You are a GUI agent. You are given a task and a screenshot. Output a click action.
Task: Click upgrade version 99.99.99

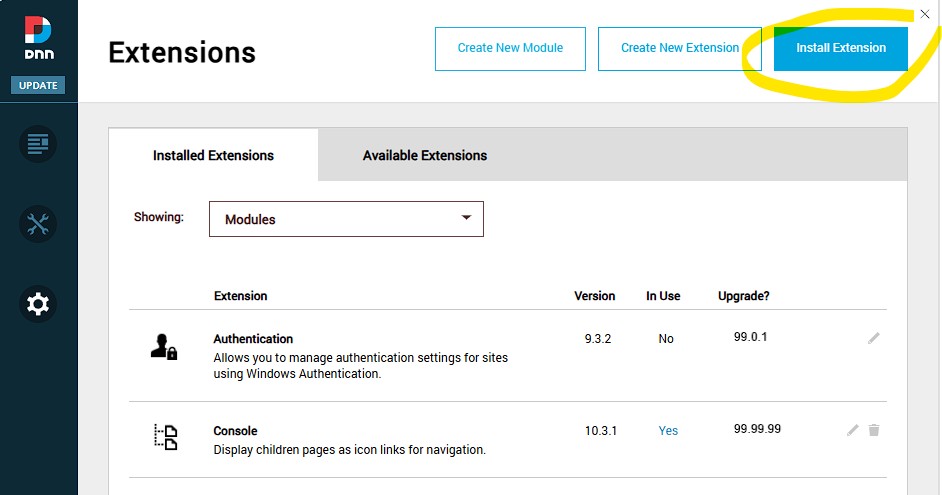(x=757, y=429)
